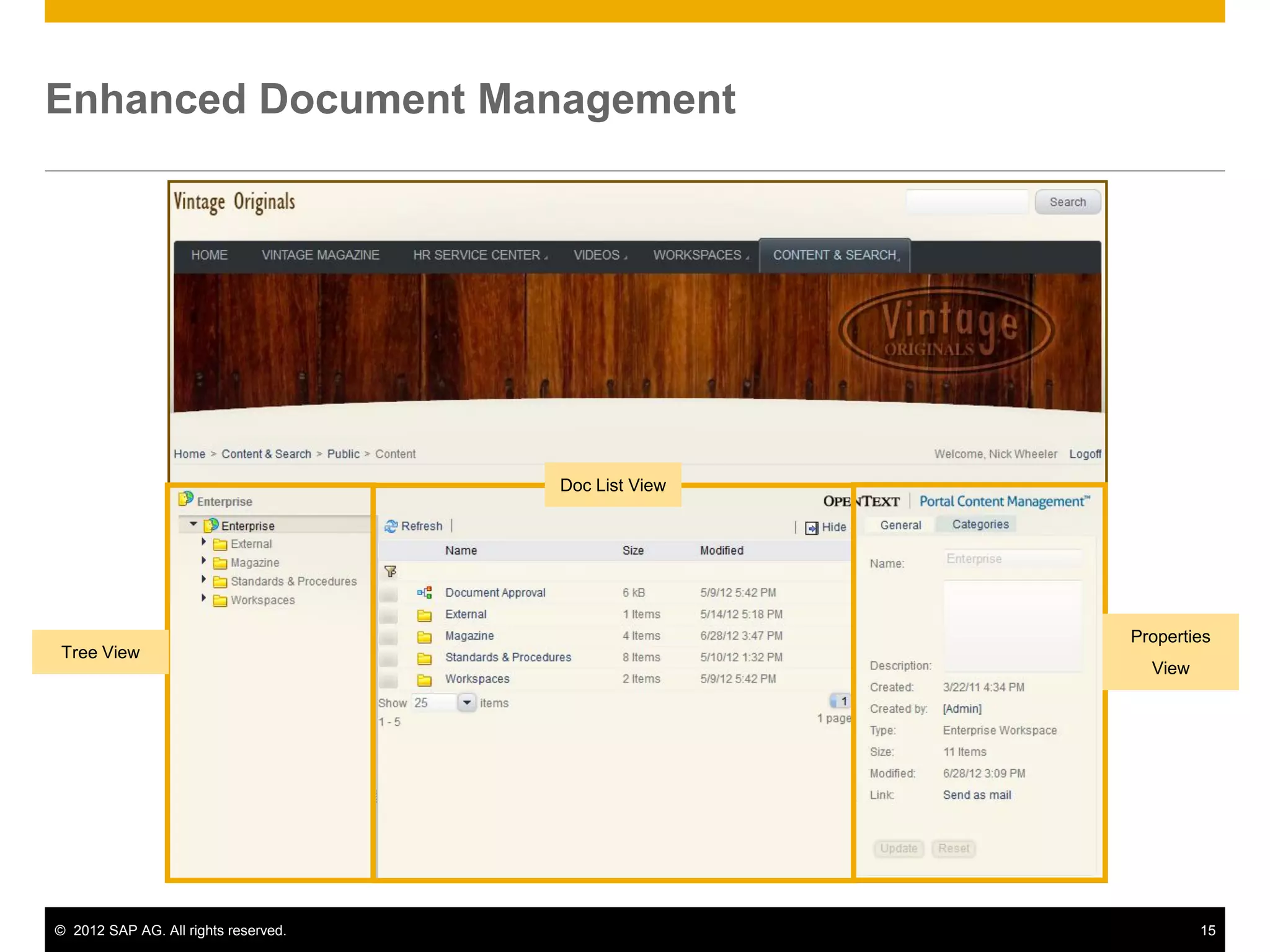Click the Update button
Screen dimensions: 1270x952
point(899,848)
